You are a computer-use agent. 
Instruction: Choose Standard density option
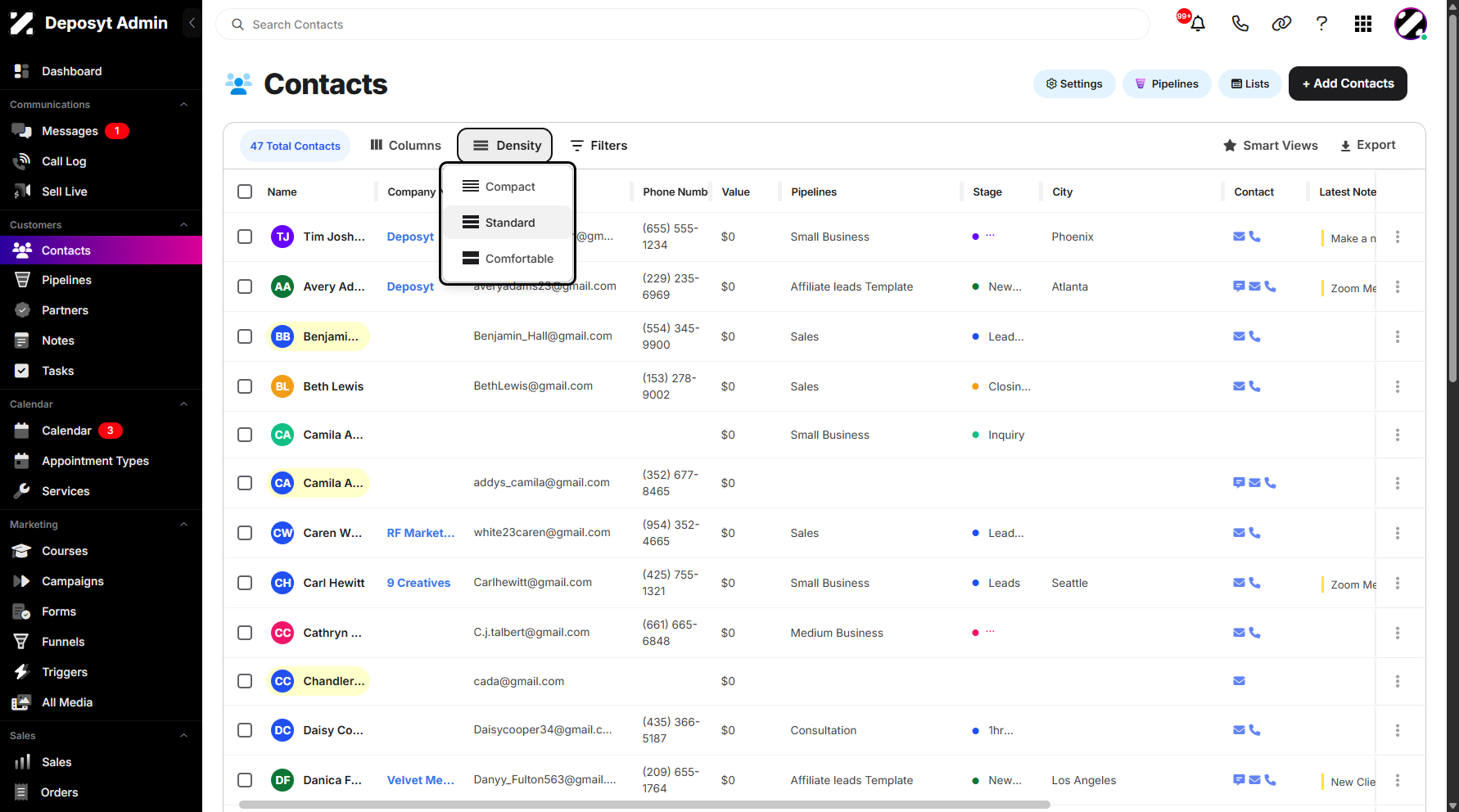point(508,223)
